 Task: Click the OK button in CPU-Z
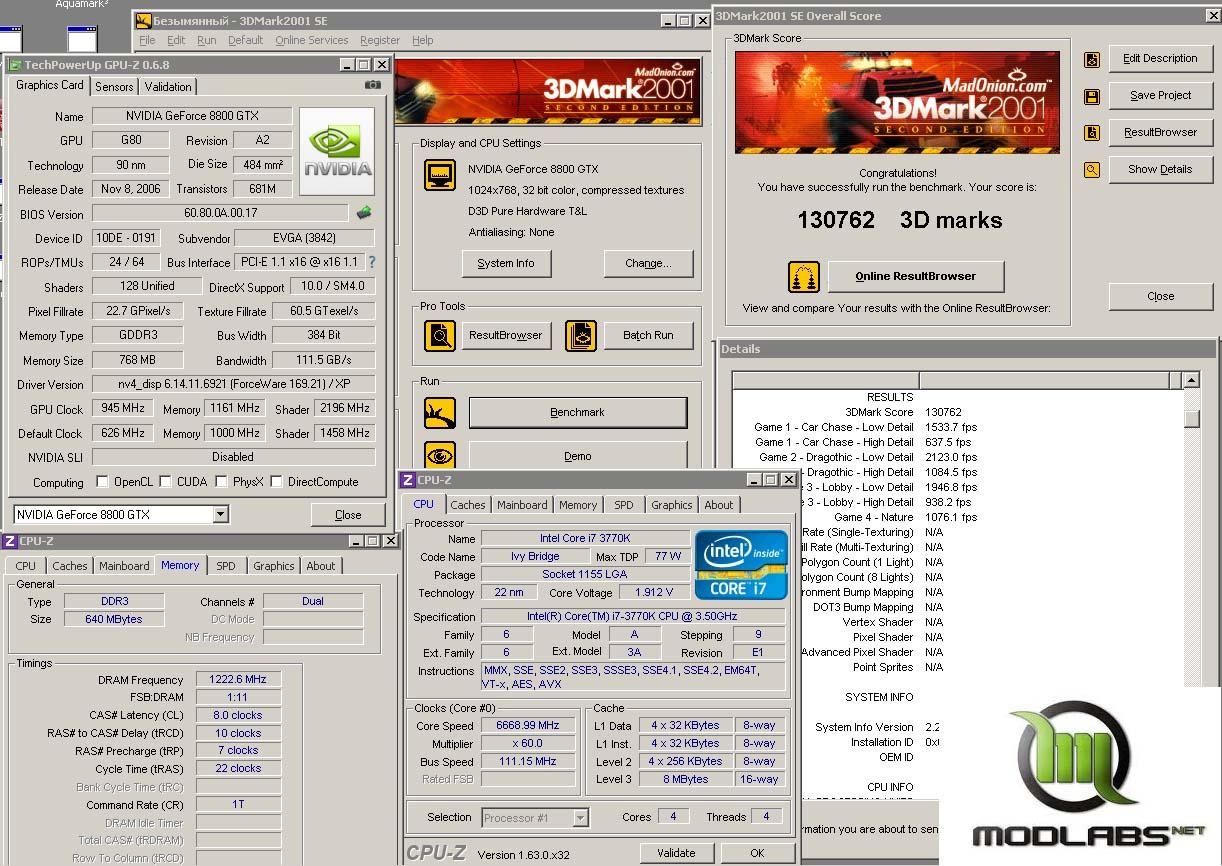[757, 853]
